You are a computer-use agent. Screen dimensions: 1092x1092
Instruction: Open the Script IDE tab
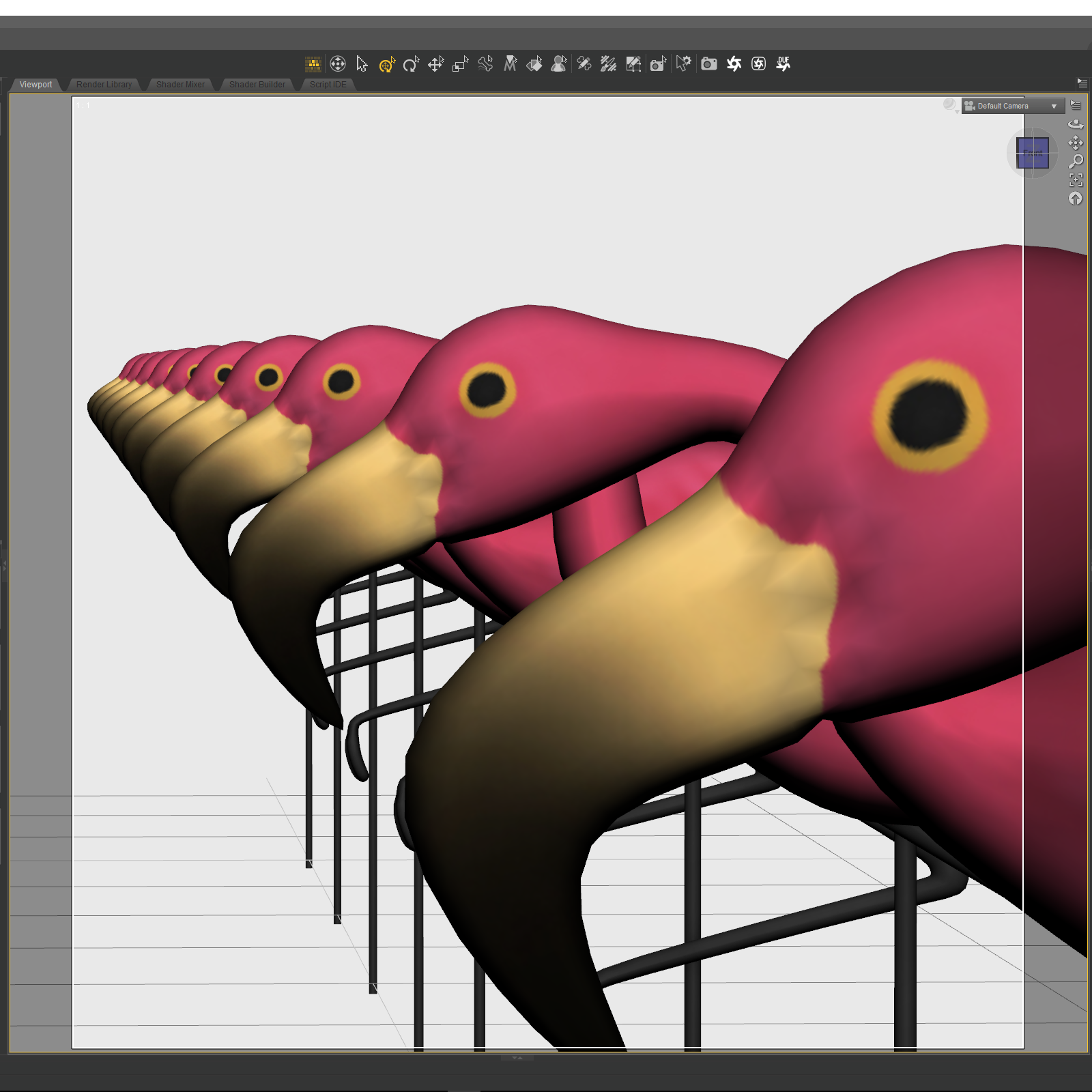pyautogui.click(x=328, y=85)
